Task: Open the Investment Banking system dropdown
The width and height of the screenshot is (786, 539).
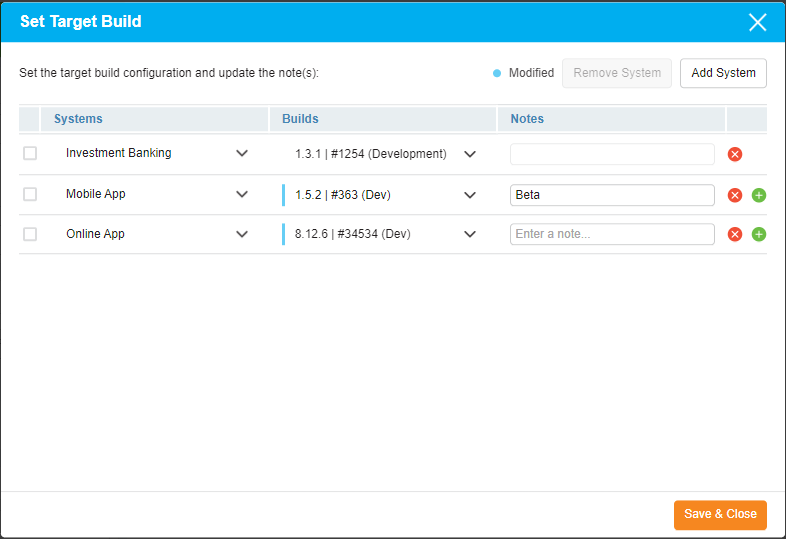Action: pyautogui.click(x=242, y=153)
